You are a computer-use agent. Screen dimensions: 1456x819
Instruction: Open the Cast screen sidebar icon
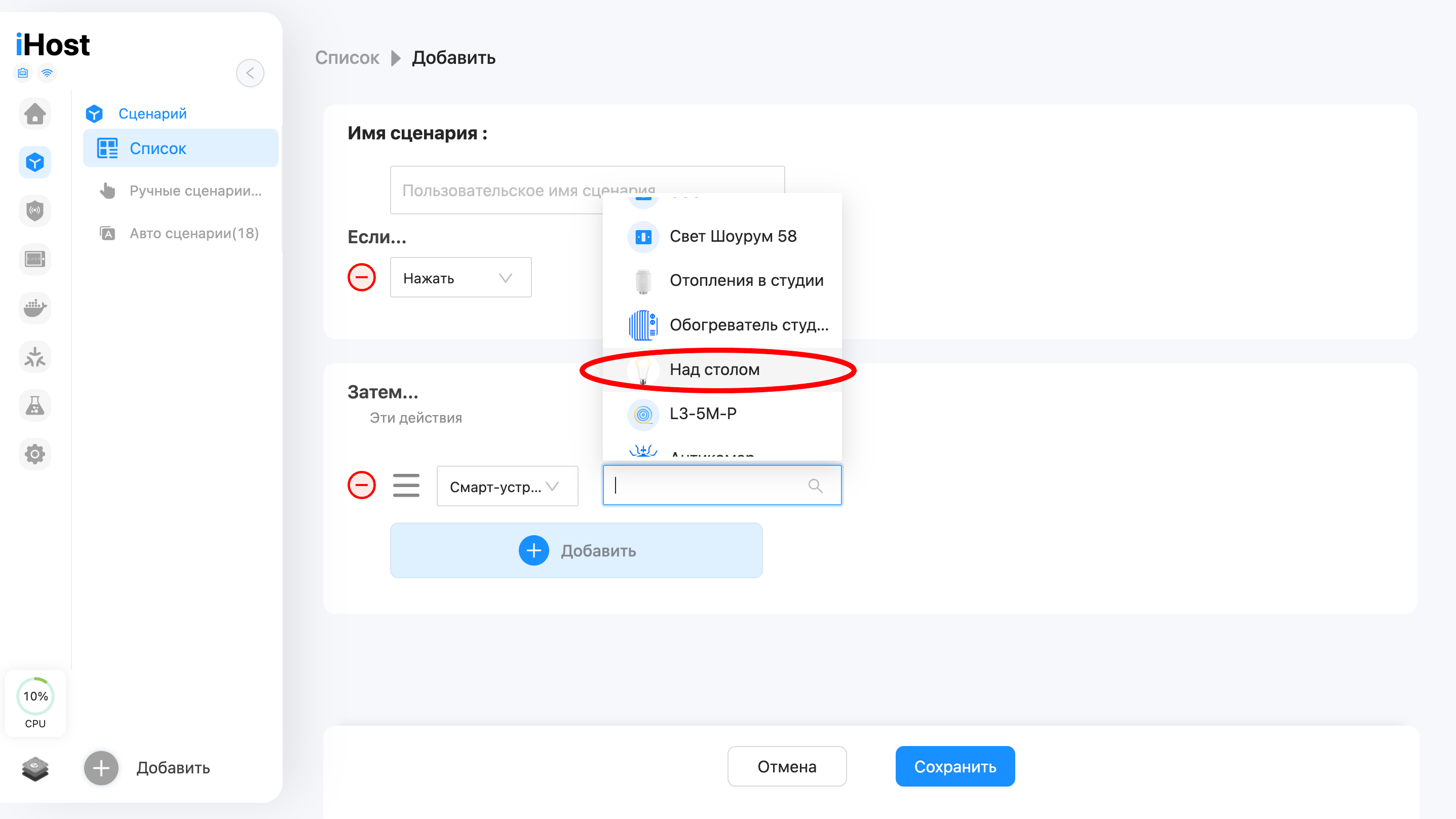pos(35,259)
